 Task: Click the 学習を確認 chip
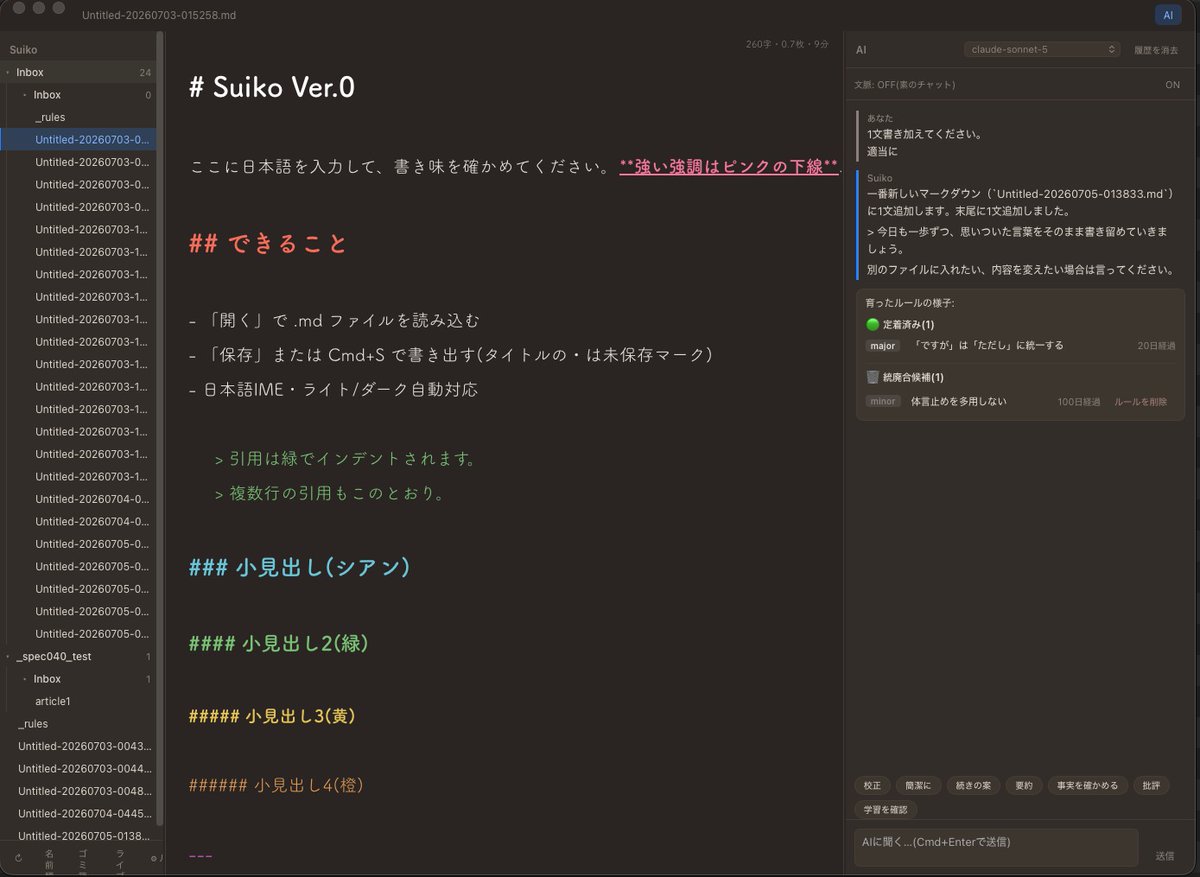885,809
